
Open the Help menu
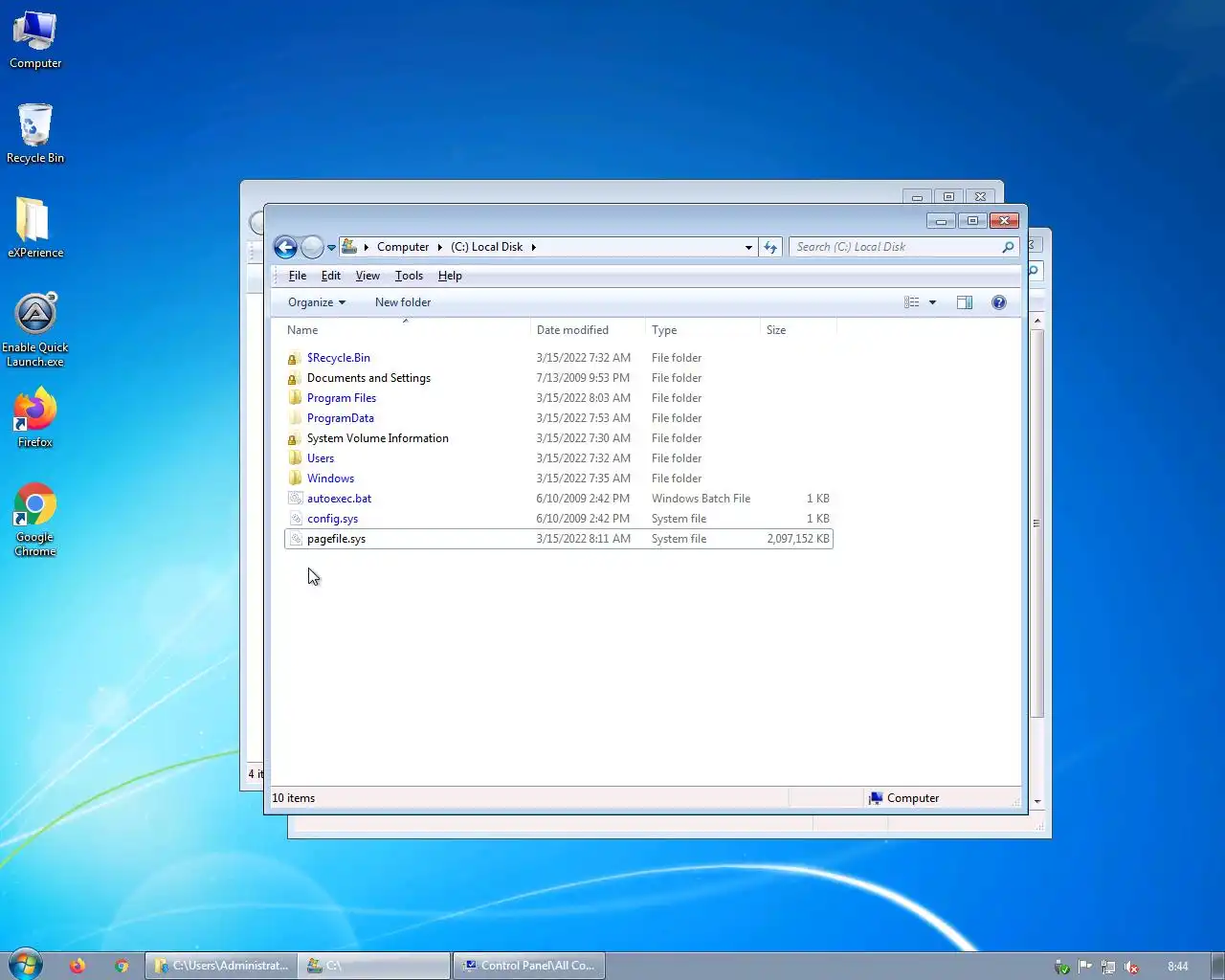(x=450, y=276)
